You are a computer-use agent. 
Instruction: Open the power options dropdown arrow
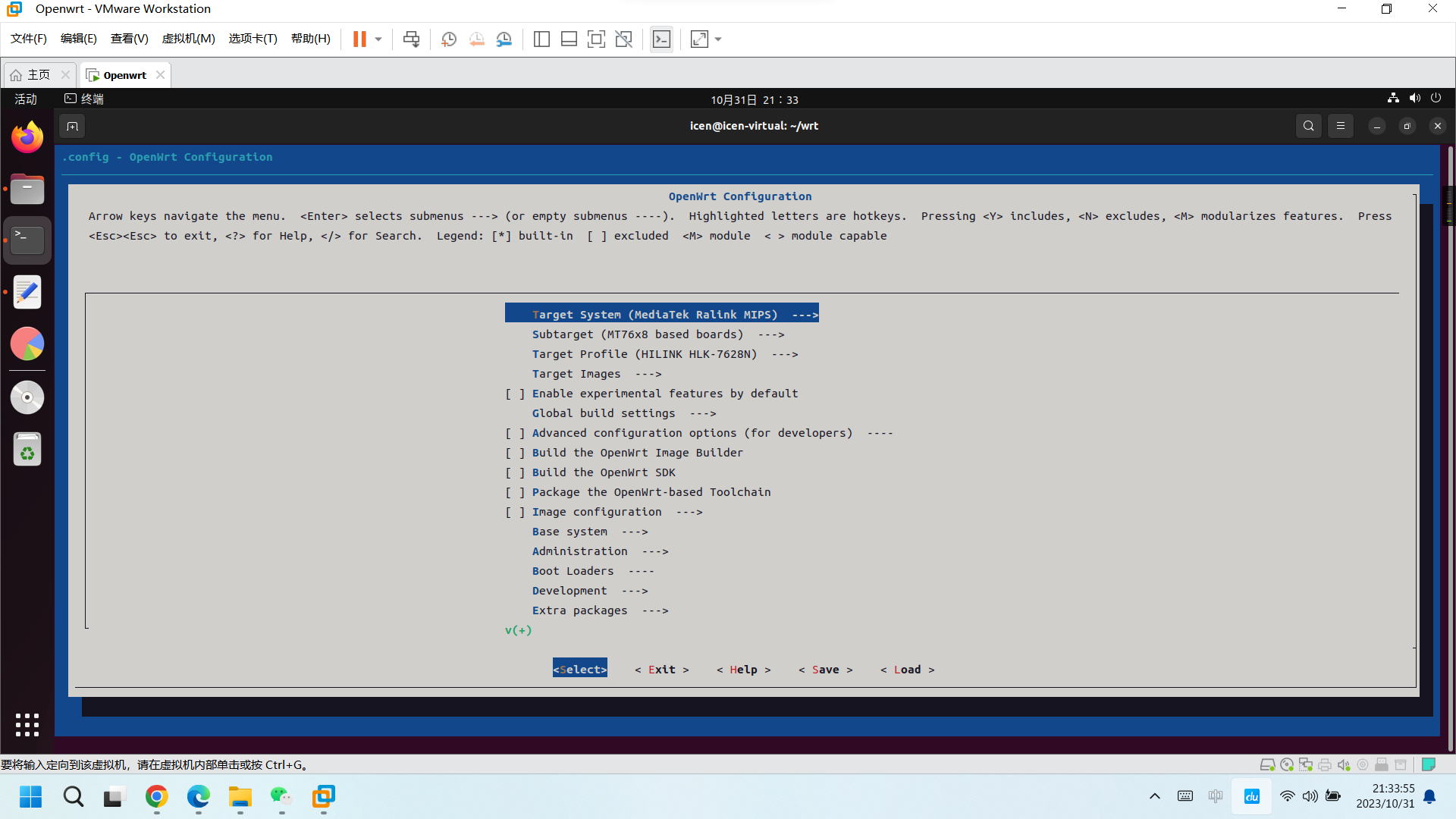pos(378,39)
